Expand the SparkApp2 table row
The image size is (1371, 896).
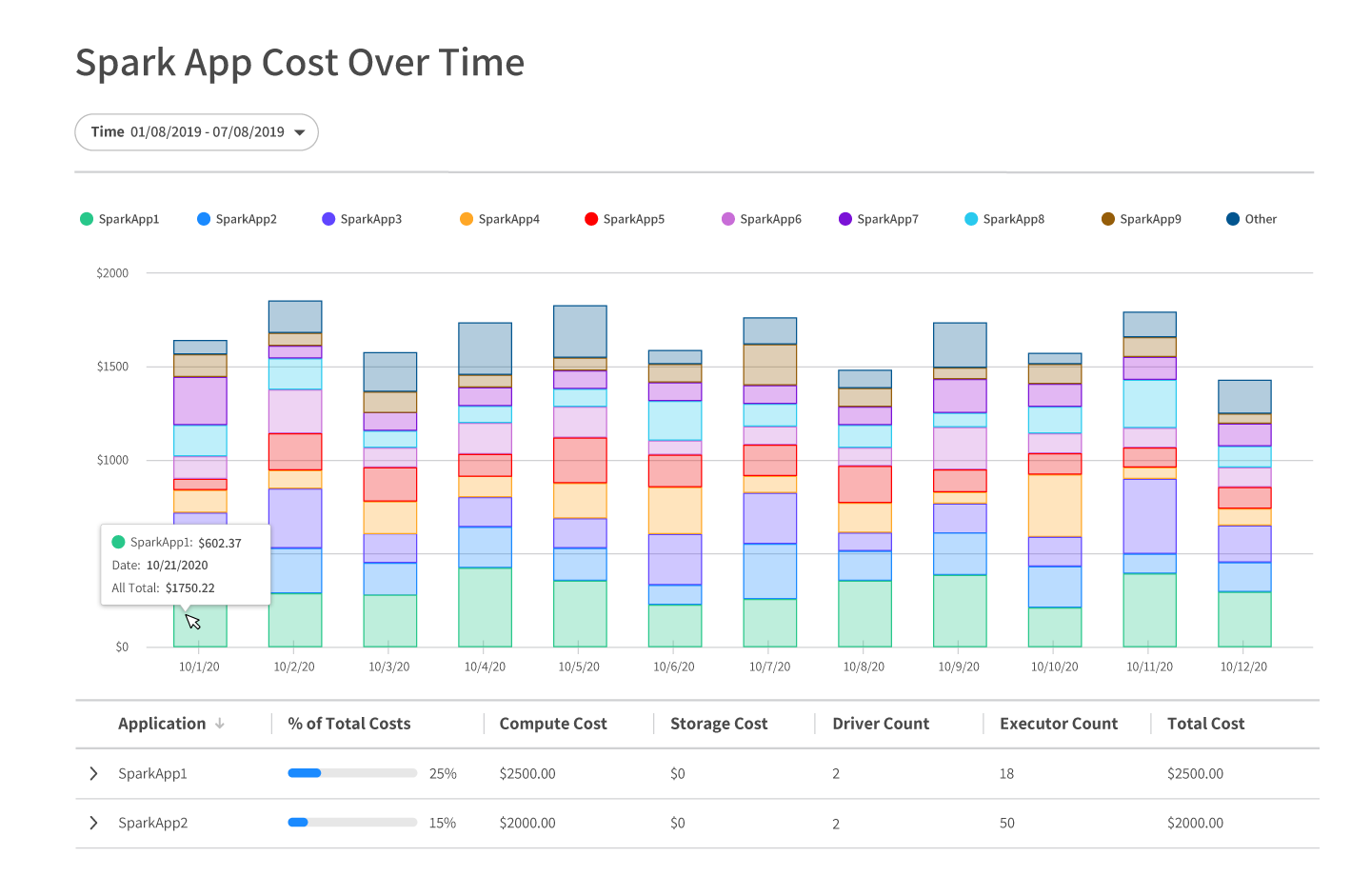click(93, 823)
